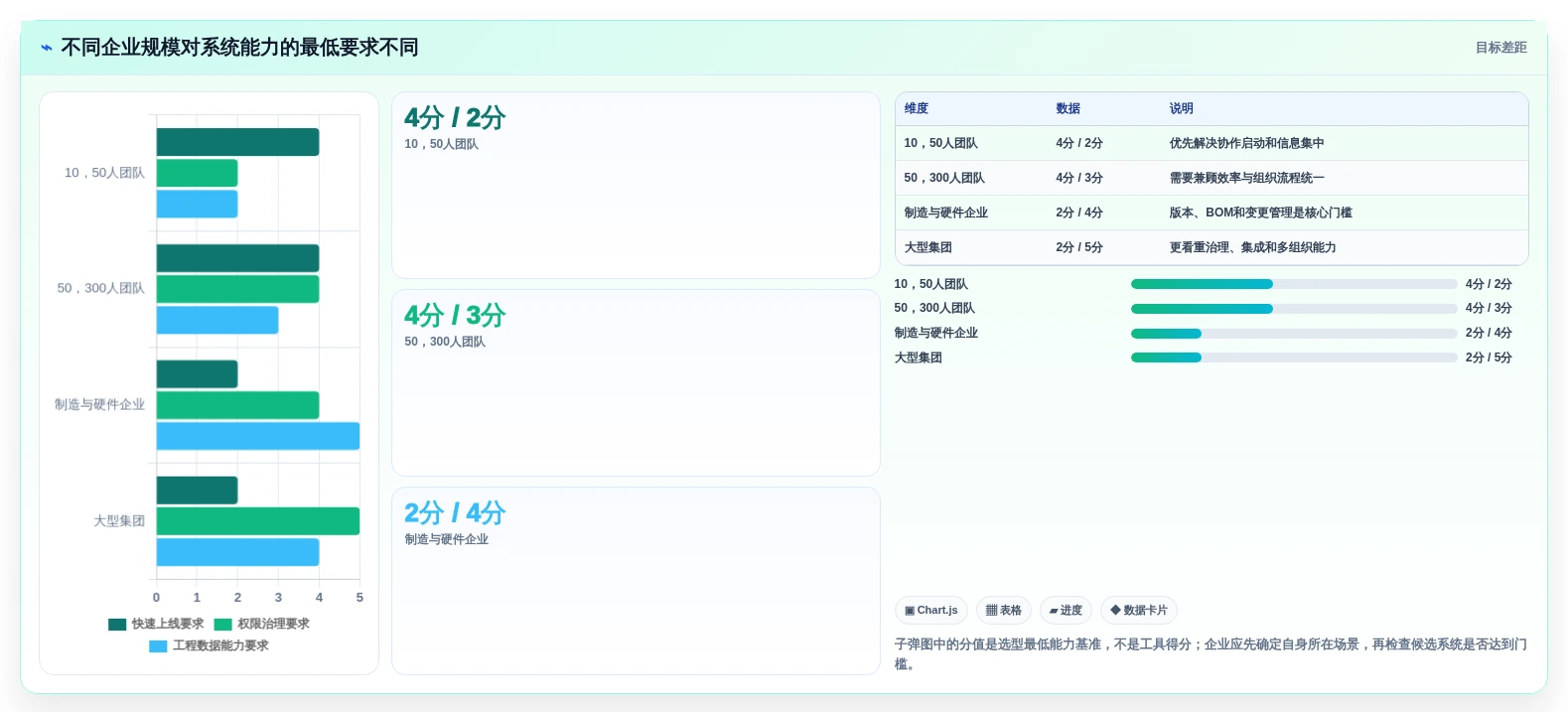Viewport: 1568px width, 712px height.
Task: Click progress bar for 制造与硬件企业
Action: 1294,334
